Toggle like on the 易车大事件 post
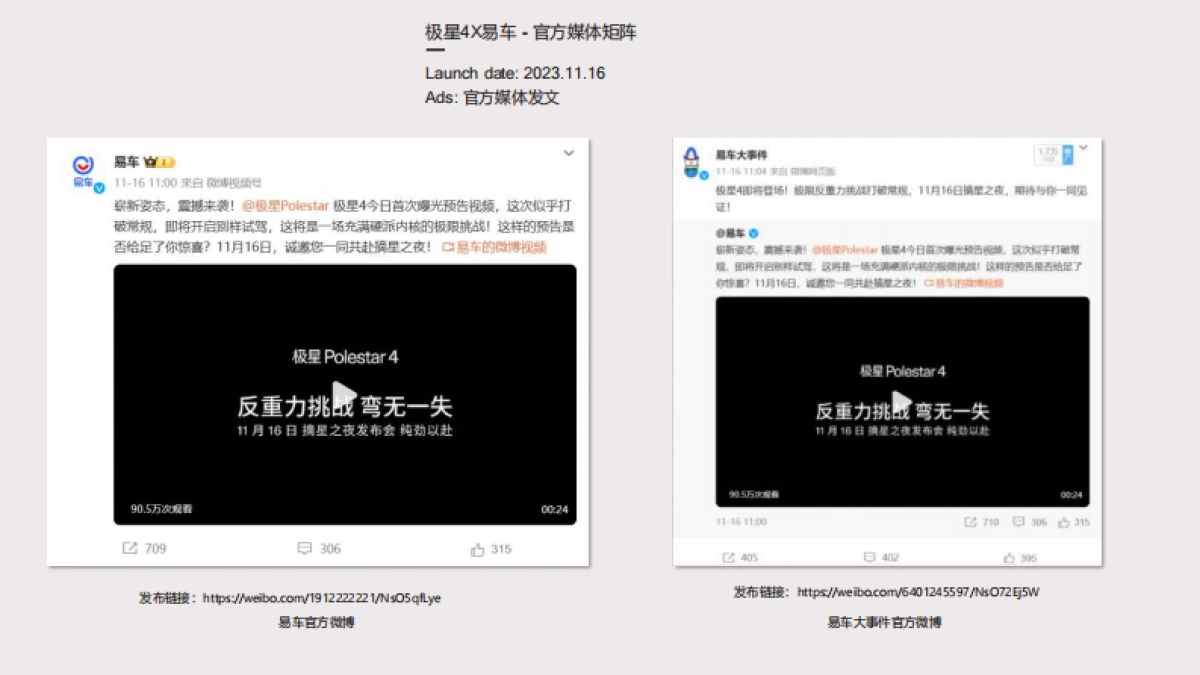This screenshot has width=1200, height=675. point(1009,556)
